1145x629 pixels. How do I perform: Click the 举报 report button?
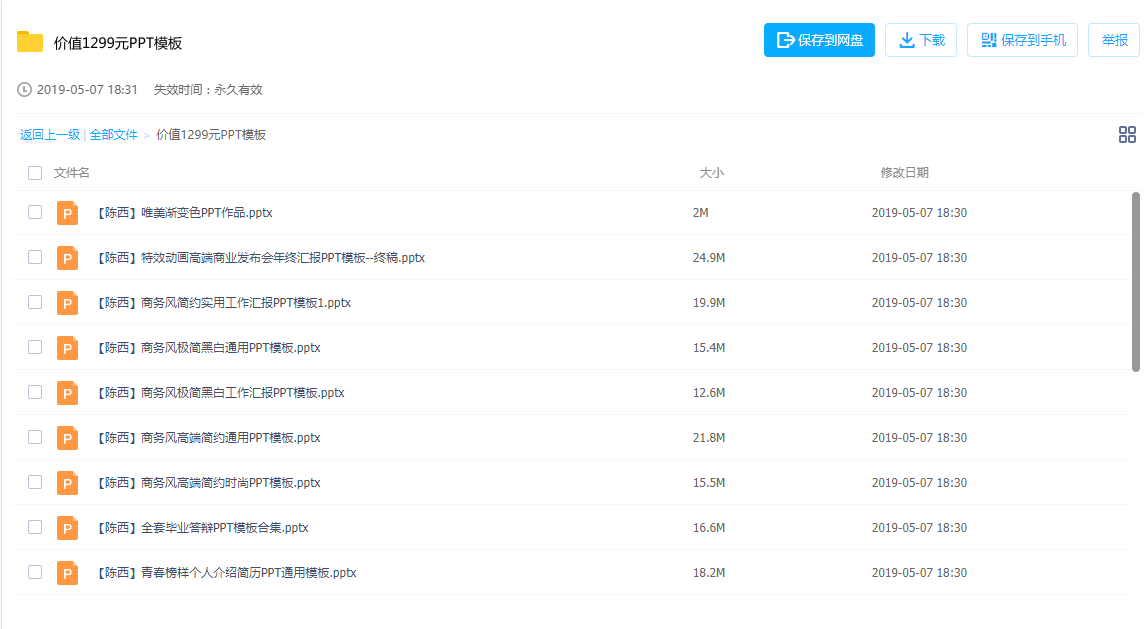[x=1114, y=40]
